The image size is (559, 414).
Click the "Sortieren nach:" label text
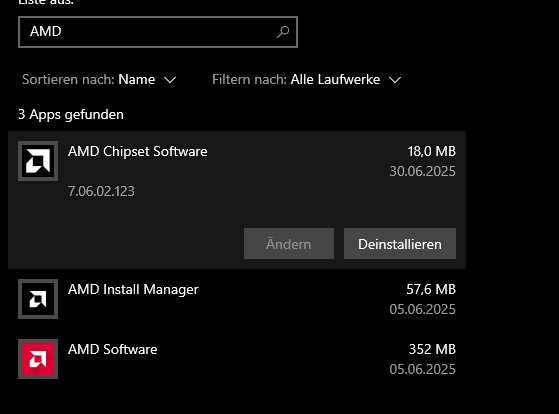(68, 79)
